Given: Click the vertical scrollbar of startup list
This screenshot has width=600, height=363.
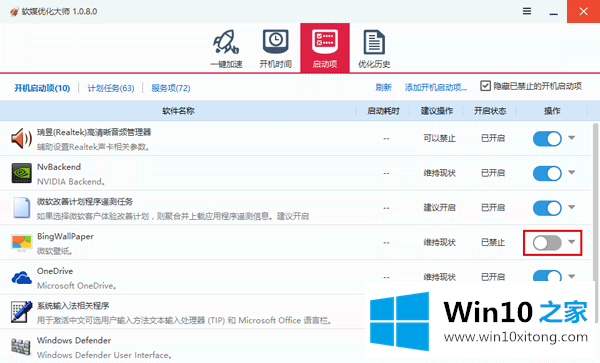Looking at the screenshot, I should pos(595,222).
